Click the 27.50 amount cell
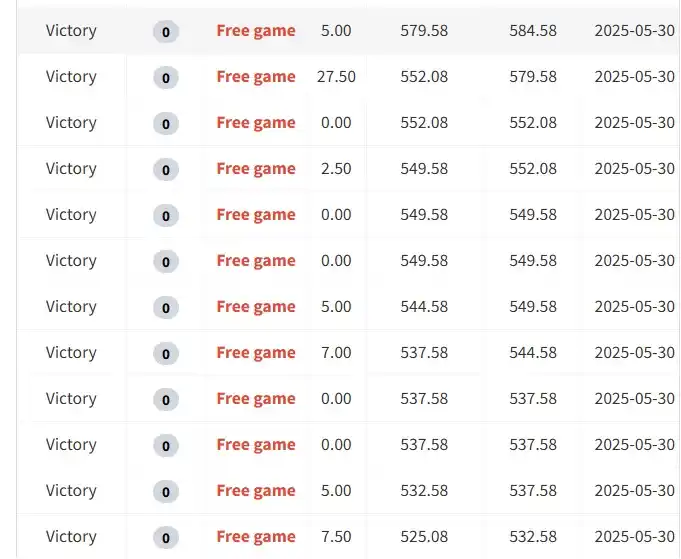This screenshot has width=681, height=559. [x=336, y=77]
